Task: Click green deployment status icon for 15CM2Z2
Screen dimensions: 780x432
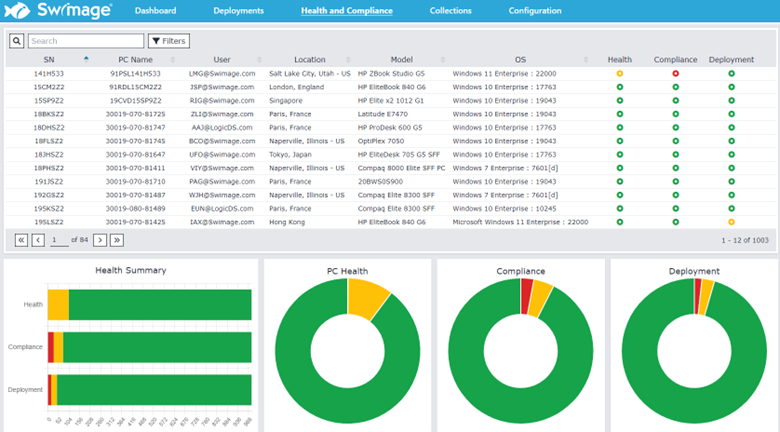Action: 731,87
